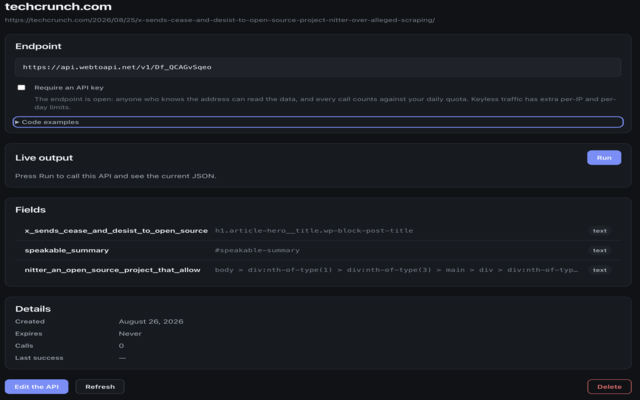Screen dimensions: 640x400
Task: Enable the Require an API key checkbox
Action: point(21,87)
